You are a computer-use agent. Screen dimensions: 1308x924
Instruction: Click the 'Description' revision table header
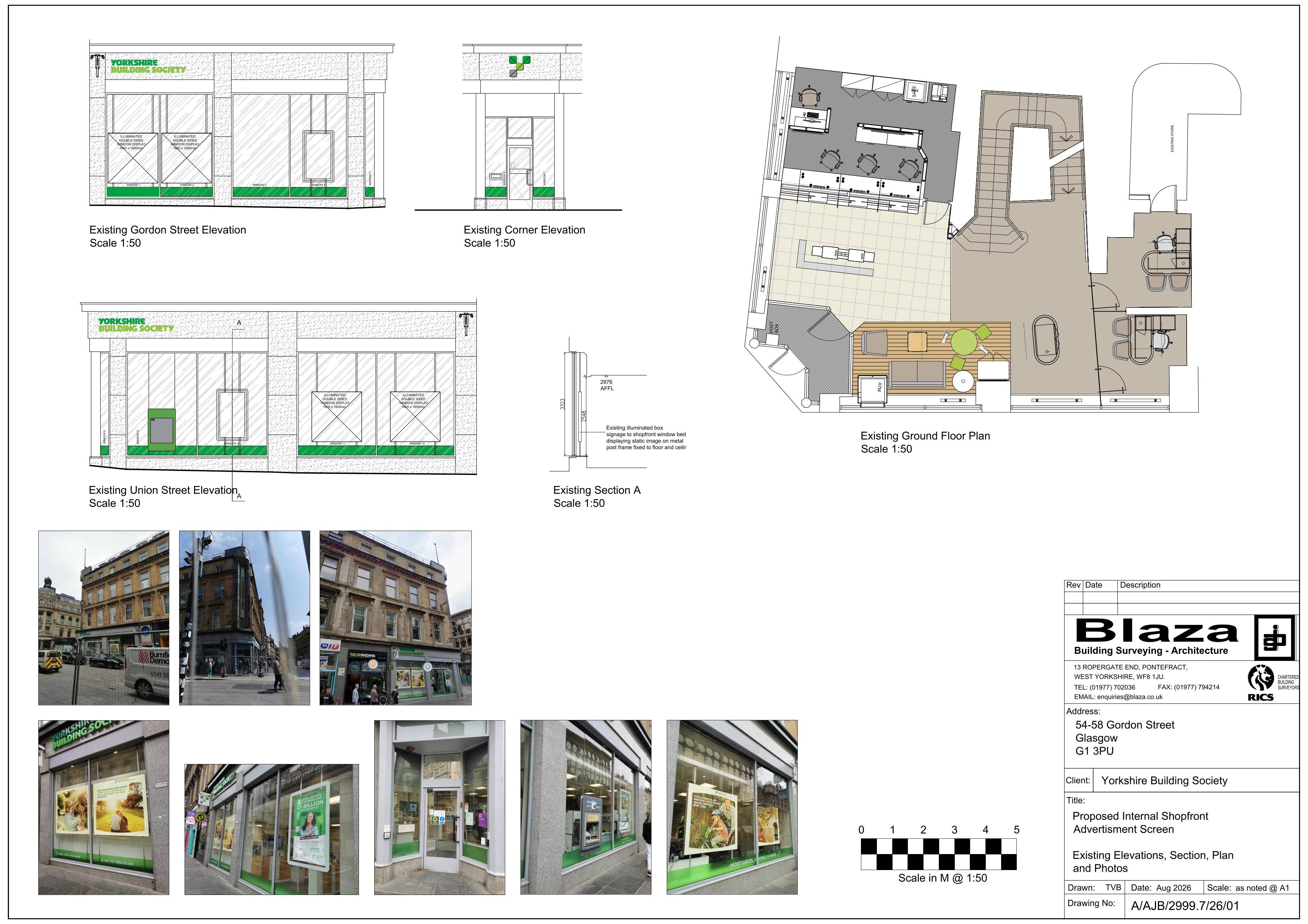pos(1140,585)
